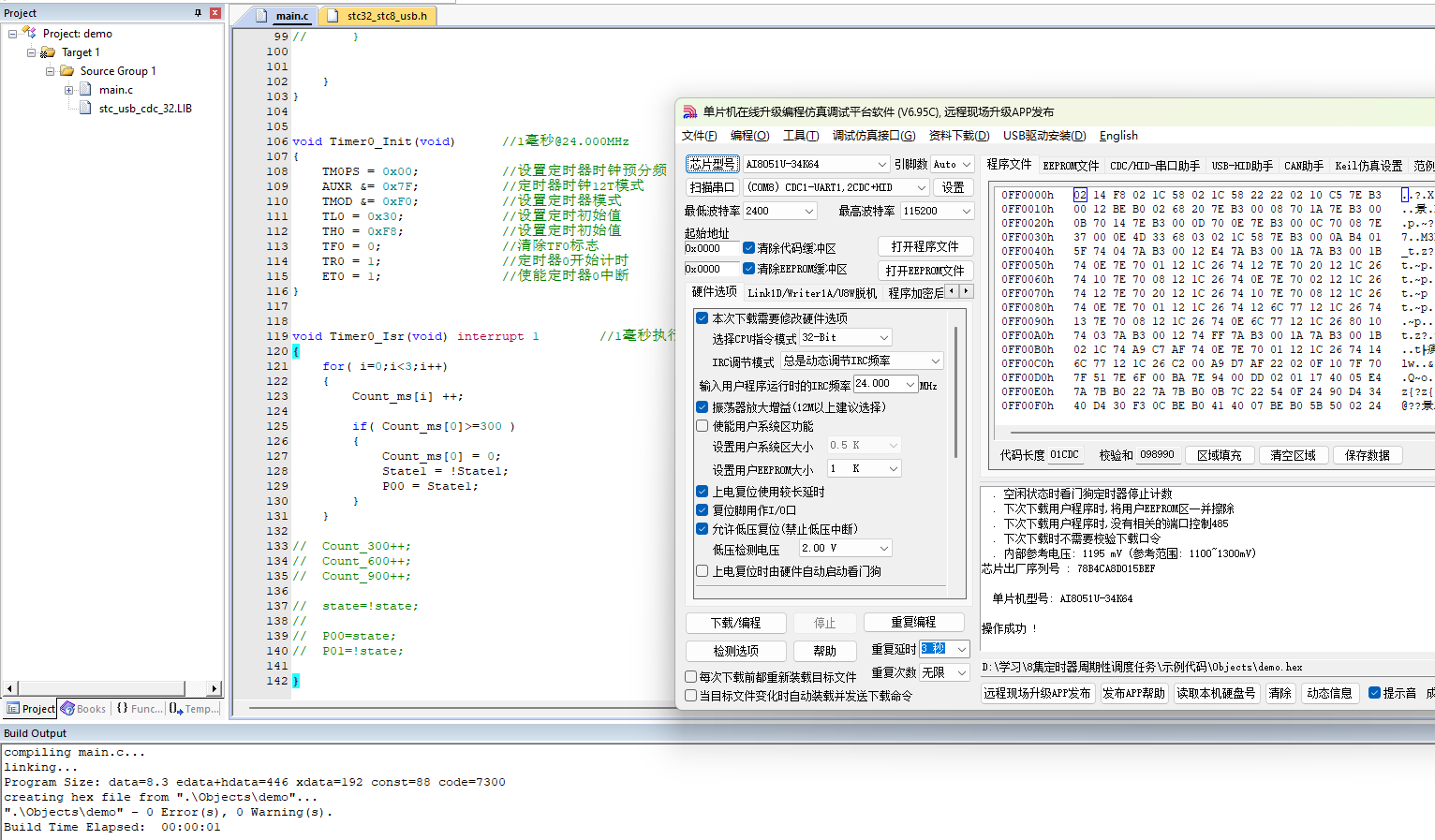Click the hardware options vertical scrollbar

[x=955, y=393]
